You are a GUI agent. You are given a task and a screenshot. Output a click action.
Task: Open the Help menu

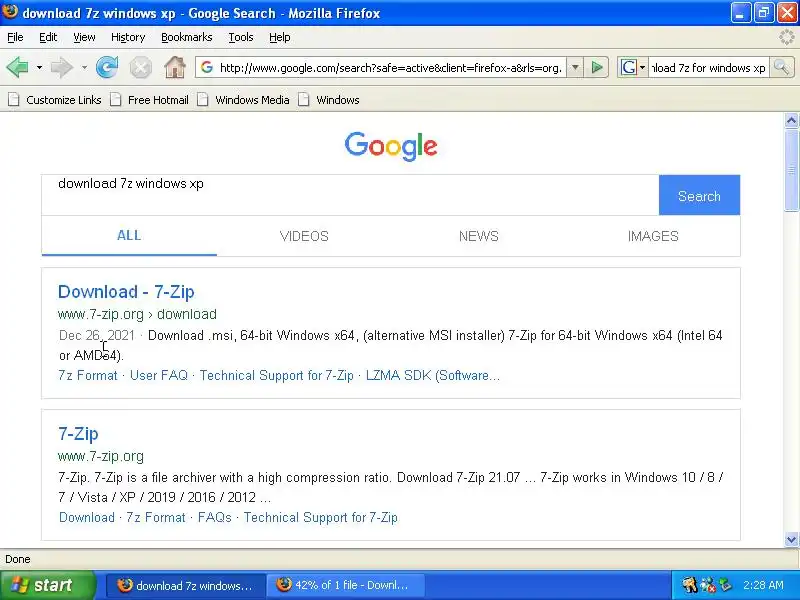point(280,37)
